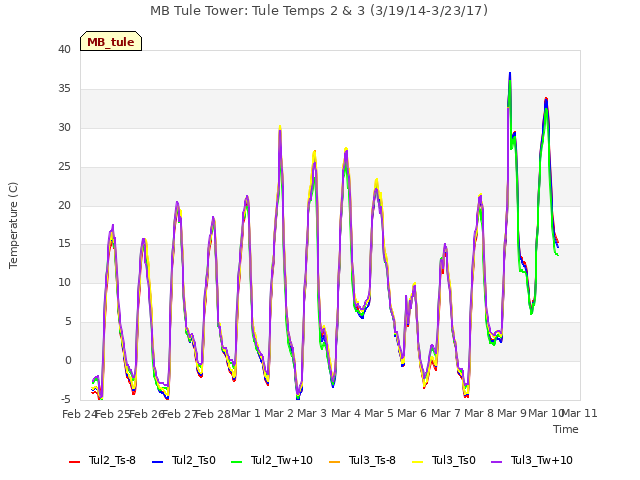
Task: Click the chart title text
Action: pyautogui.click(x=319, y=11)
